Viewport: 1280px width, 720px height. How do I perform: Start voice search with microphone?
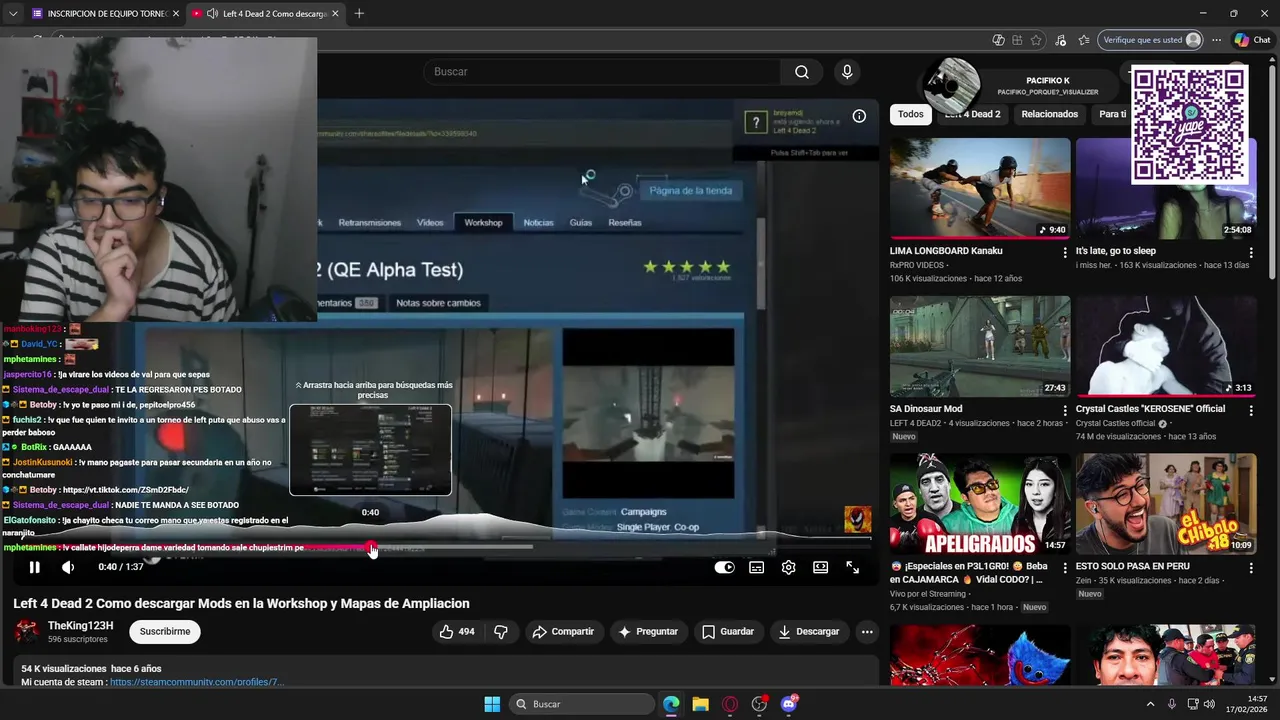[847, 72]
